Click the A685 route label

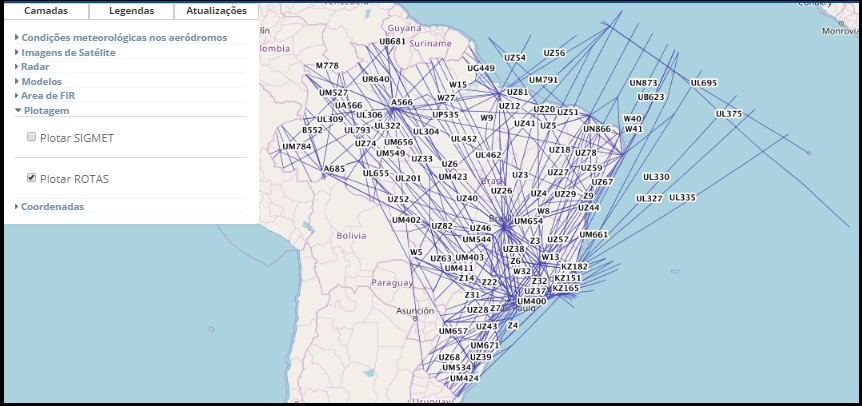pos(334,169)
